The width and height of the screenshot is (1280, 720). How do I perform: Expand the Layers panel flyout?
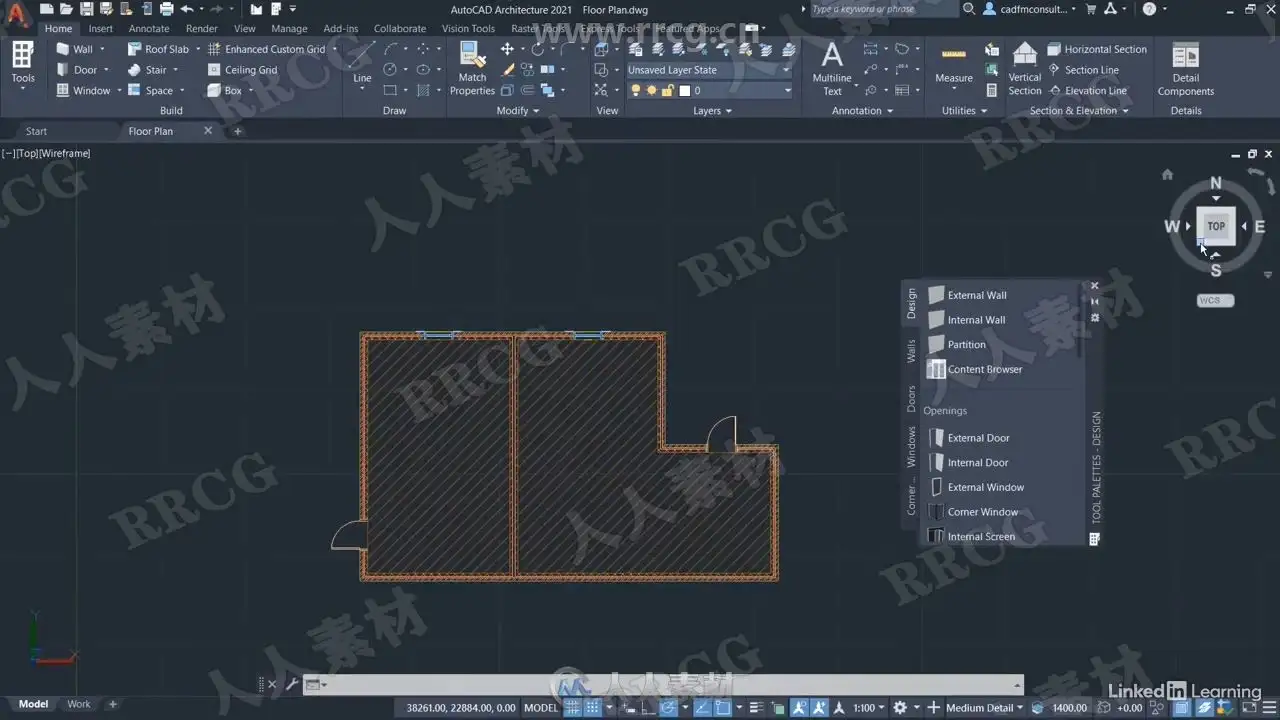tap(712, 111)
